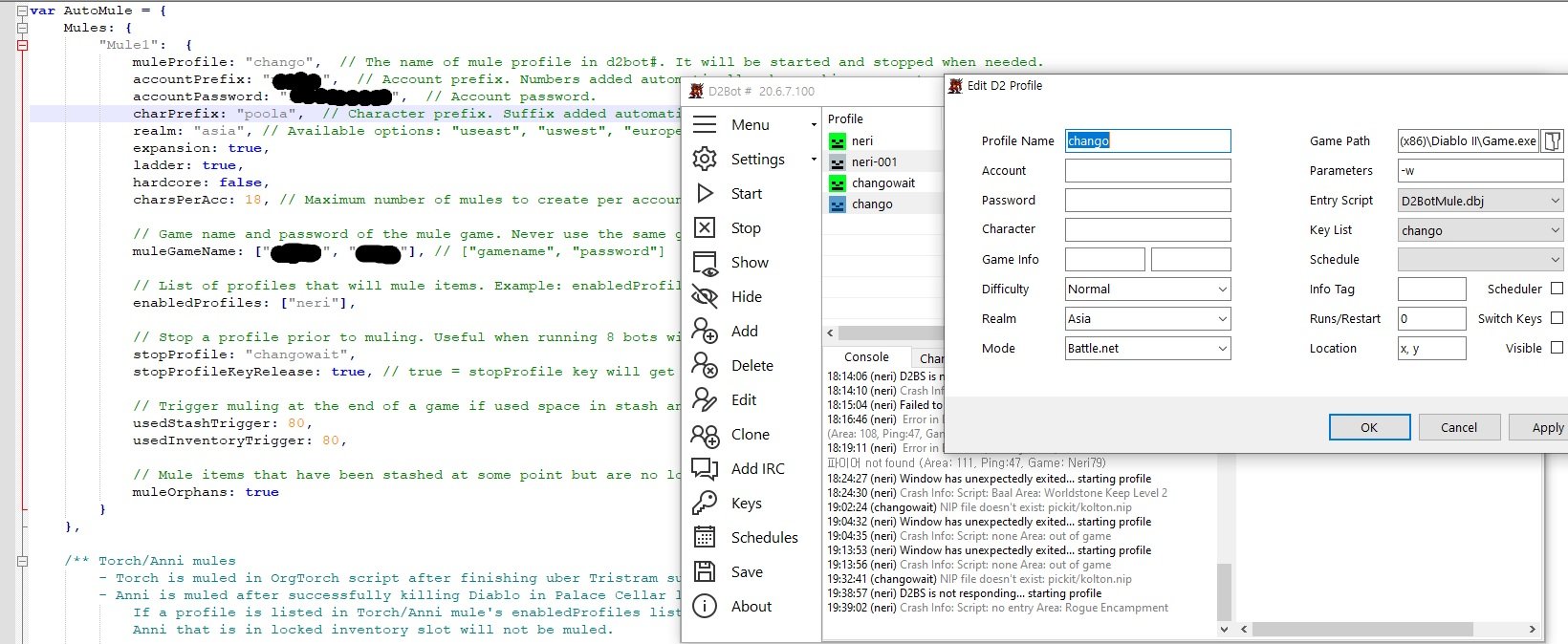
Task: Click the Add IRC chat icon
Action: click(x=705, y=469)
